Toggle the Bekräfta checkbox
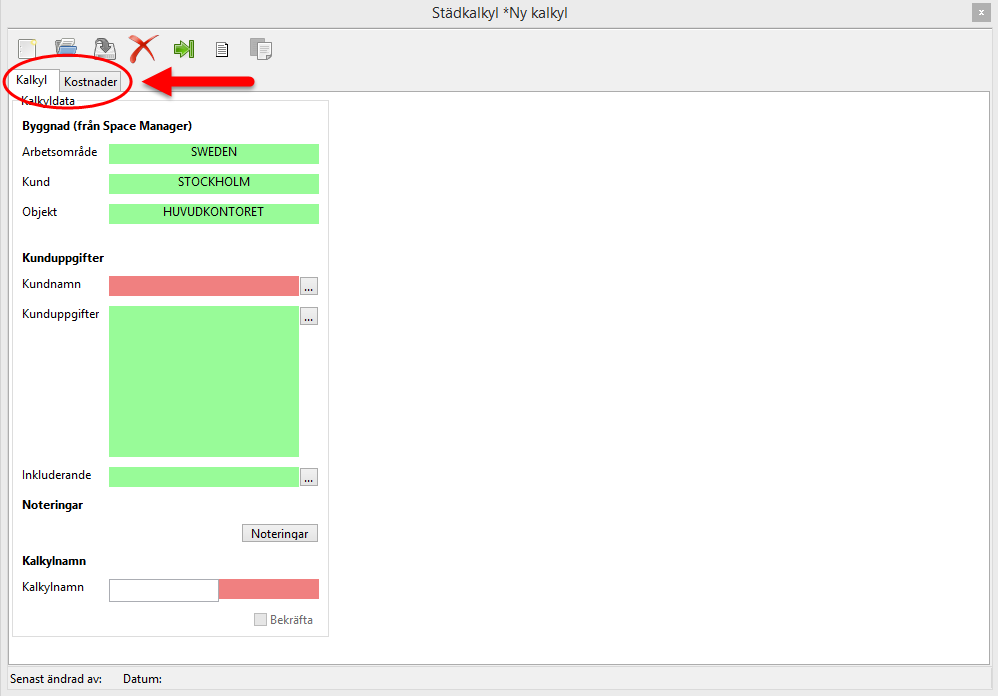Viewport: 998px width, 696px height. [x=261, y=620]
